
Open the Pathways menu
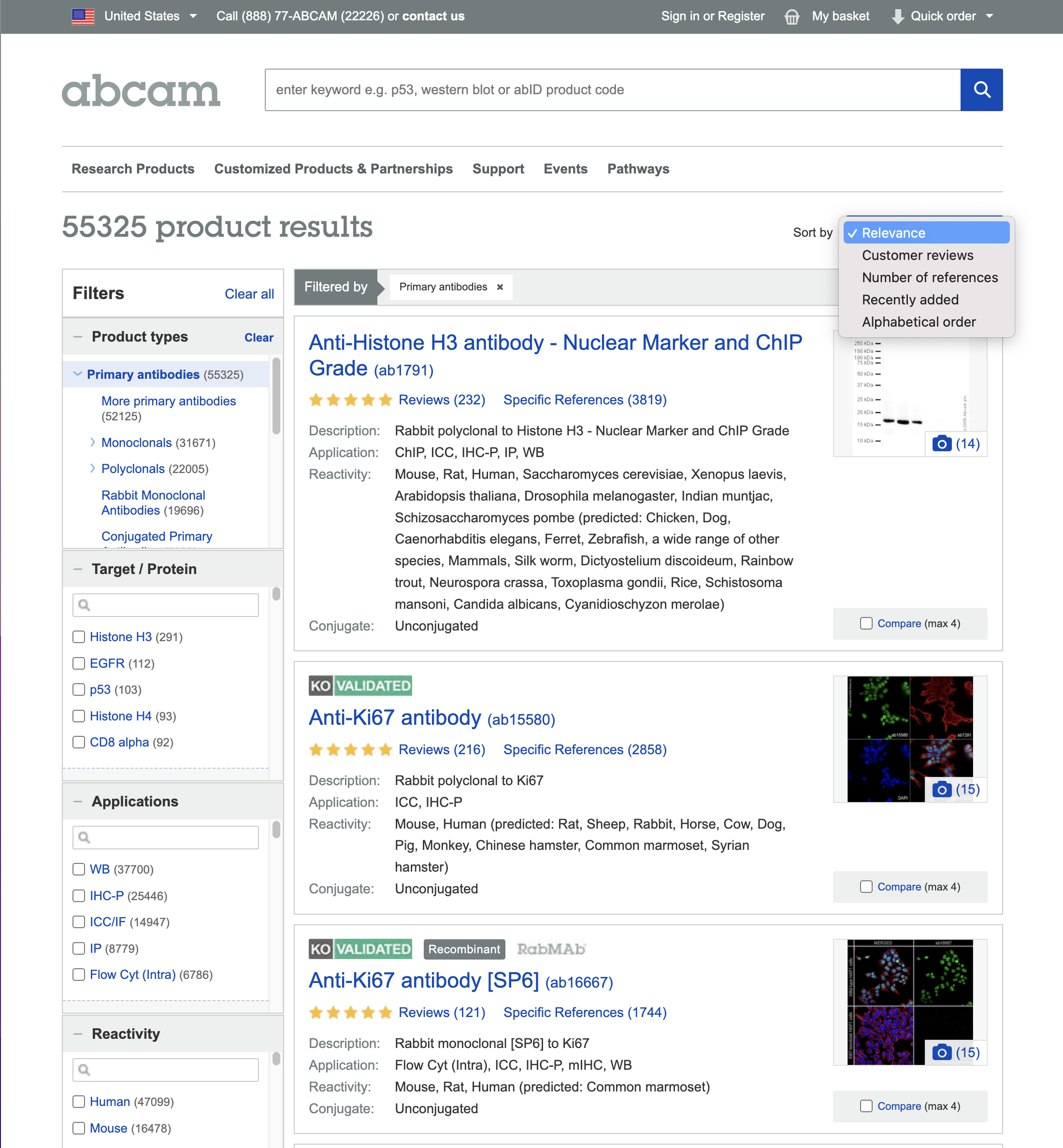(638, 169)
